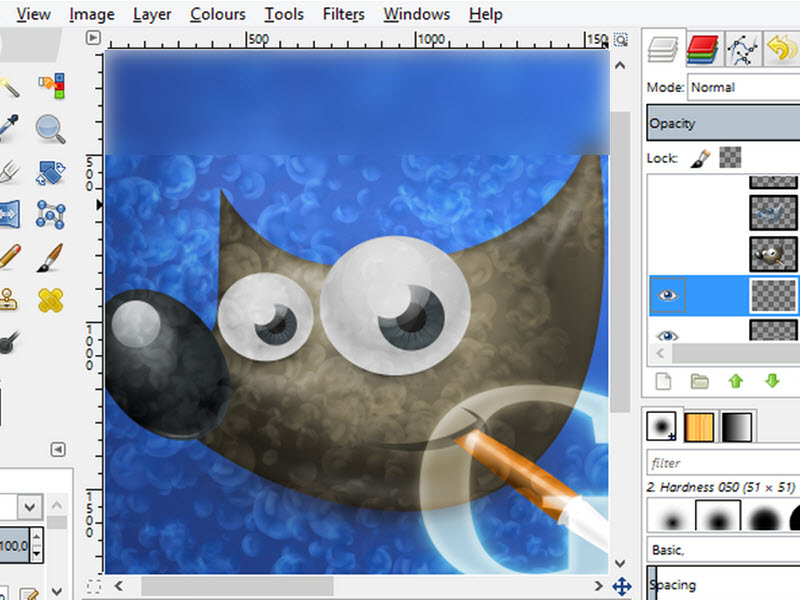This screenshot has height=600, width=800.
Task: Select the Pencil tool
Action: tap(9, 257)
